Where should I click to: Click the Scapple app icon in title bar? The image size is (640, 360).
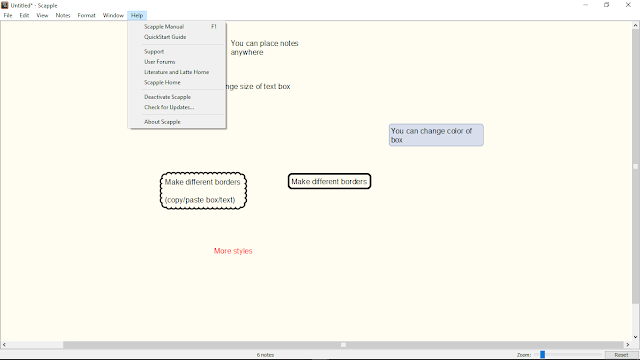click(4, 5)
